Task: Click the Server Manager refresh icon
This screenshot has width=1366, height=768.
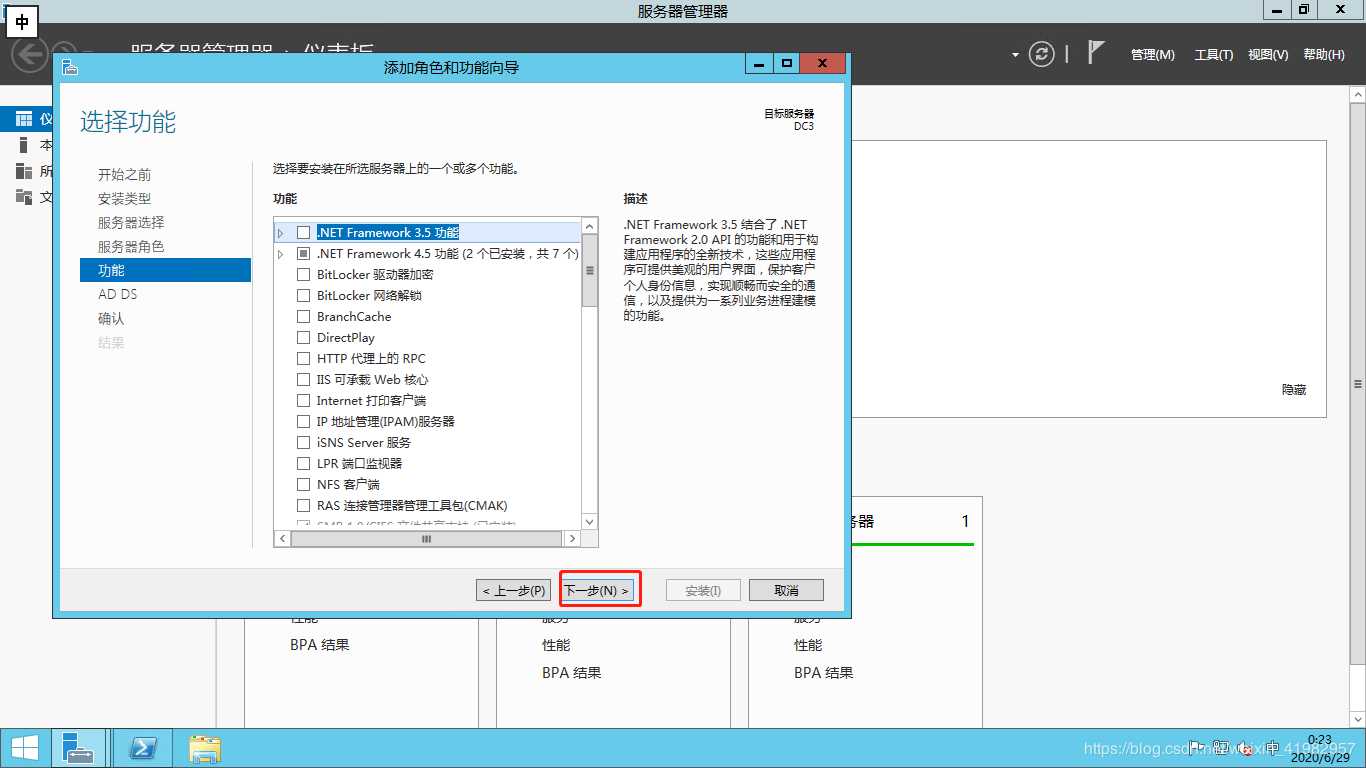Action: point(1042,54)
